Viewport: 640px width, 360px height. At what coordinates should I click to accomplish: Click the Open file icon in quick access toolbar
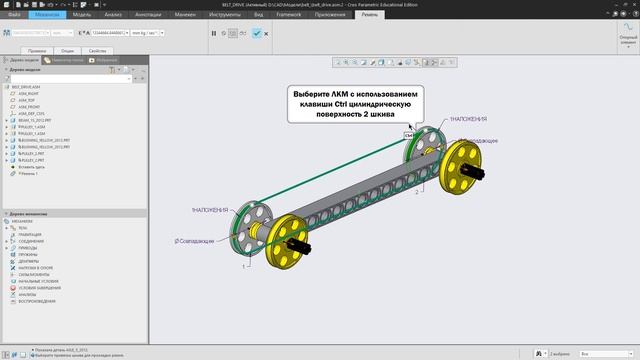pos(26,4)
